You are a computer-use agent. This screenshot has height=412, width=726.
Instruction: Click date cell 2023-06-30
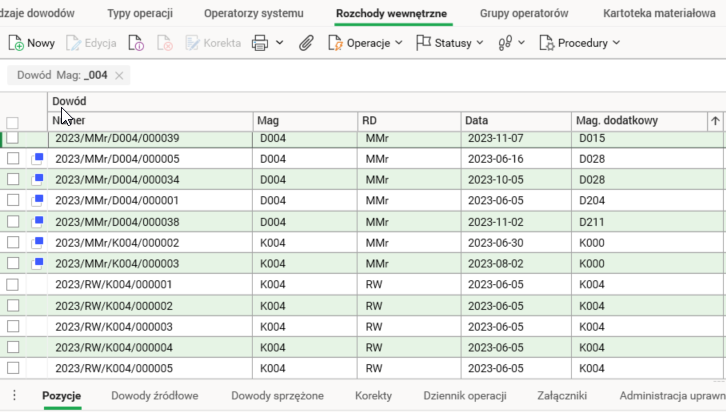tap(495, 243)
